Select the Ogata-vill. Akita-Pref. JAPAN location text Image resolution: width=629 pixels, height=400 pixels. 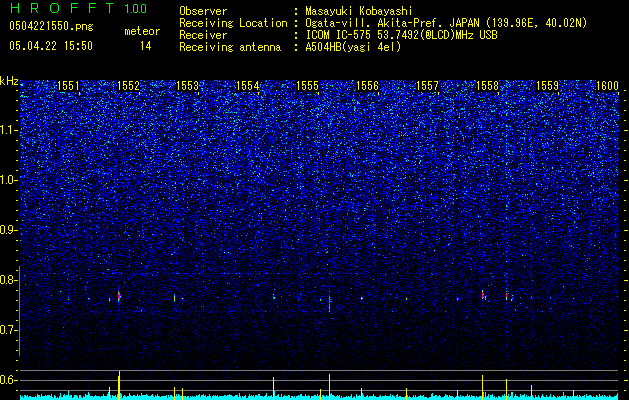[x=446, y=23]
